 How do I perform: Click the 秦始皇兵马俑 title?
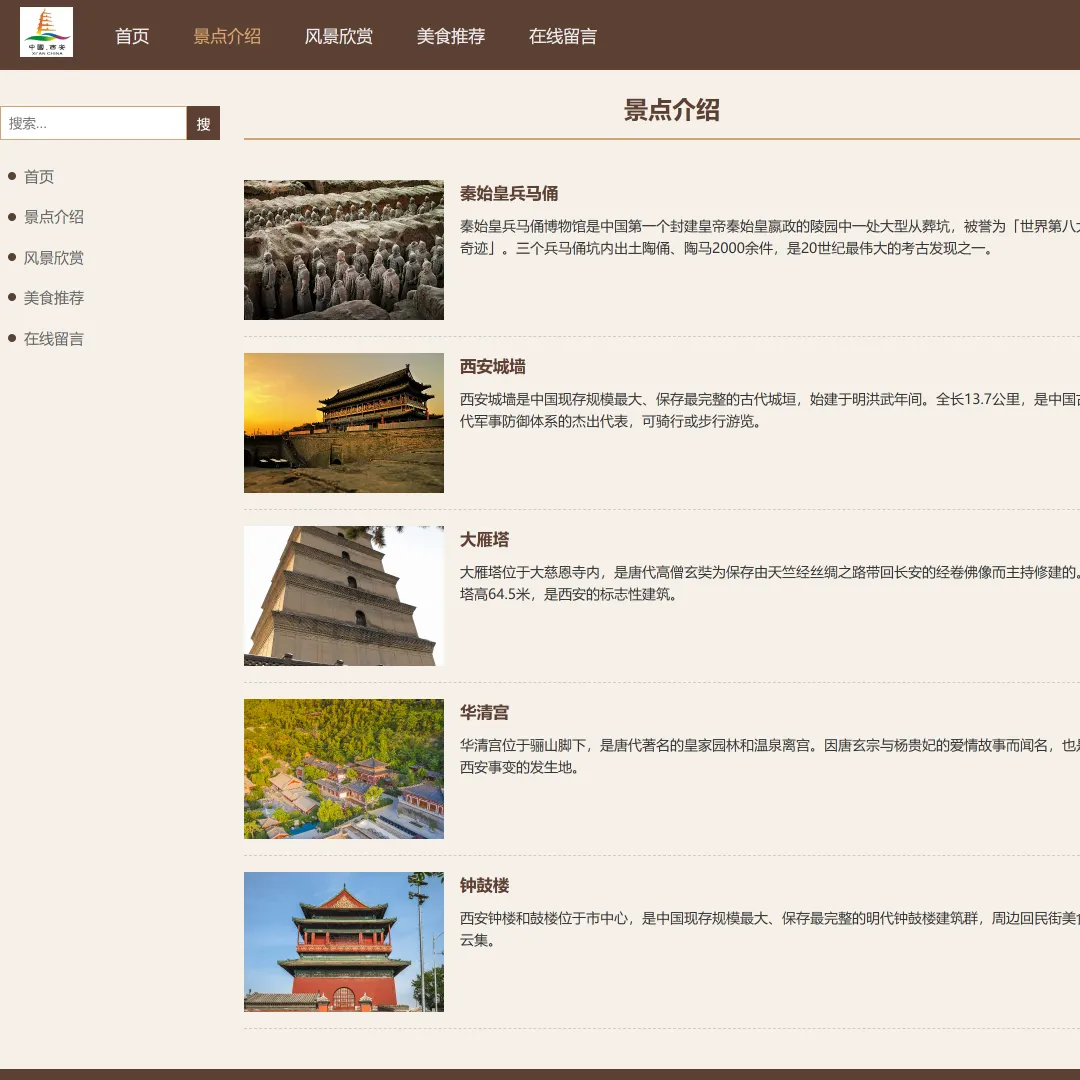[x=509, y=194]
